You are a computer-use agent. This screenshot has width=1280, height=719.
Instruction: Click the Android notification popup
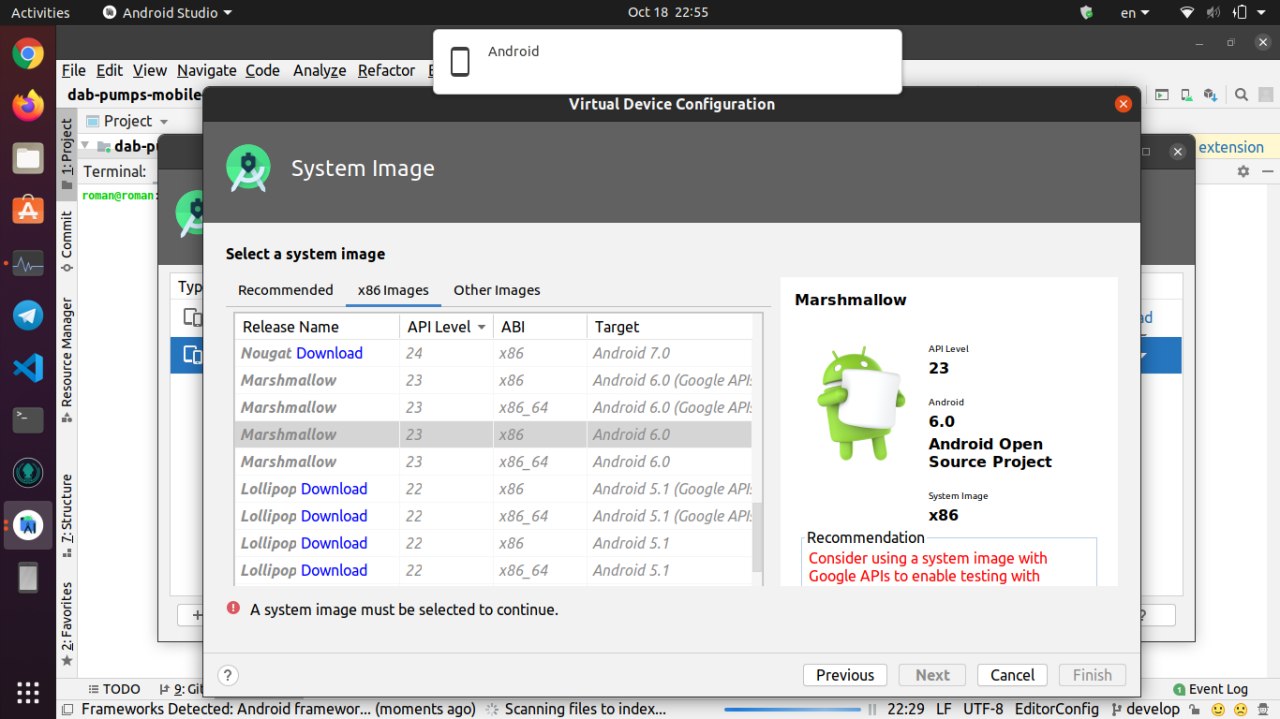coord(667,62)
